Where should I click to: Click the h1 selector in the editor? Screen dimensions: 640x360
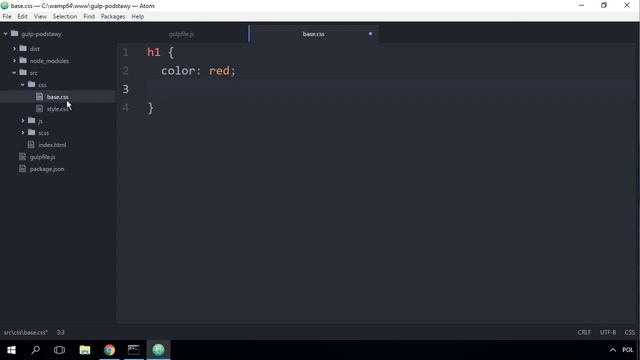[x=154, y=52]
